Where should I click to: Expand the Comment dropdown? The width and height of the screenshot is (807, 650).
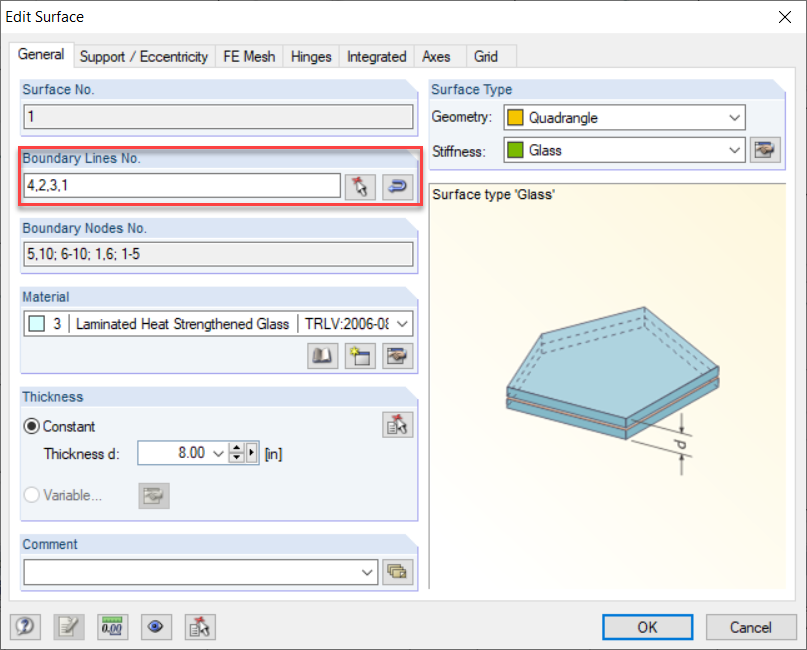[x=367, y=572]
